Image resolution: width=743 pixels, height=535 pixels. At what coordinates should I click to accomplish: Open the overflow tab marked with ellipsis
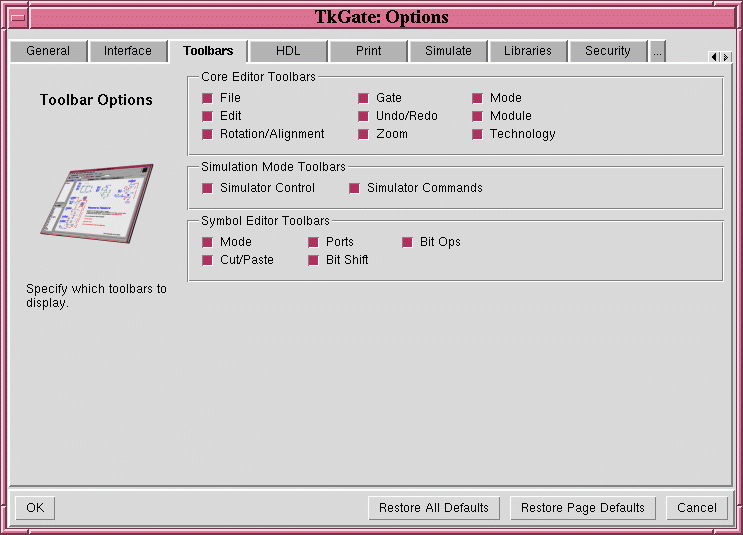click(x=657, y=51)
